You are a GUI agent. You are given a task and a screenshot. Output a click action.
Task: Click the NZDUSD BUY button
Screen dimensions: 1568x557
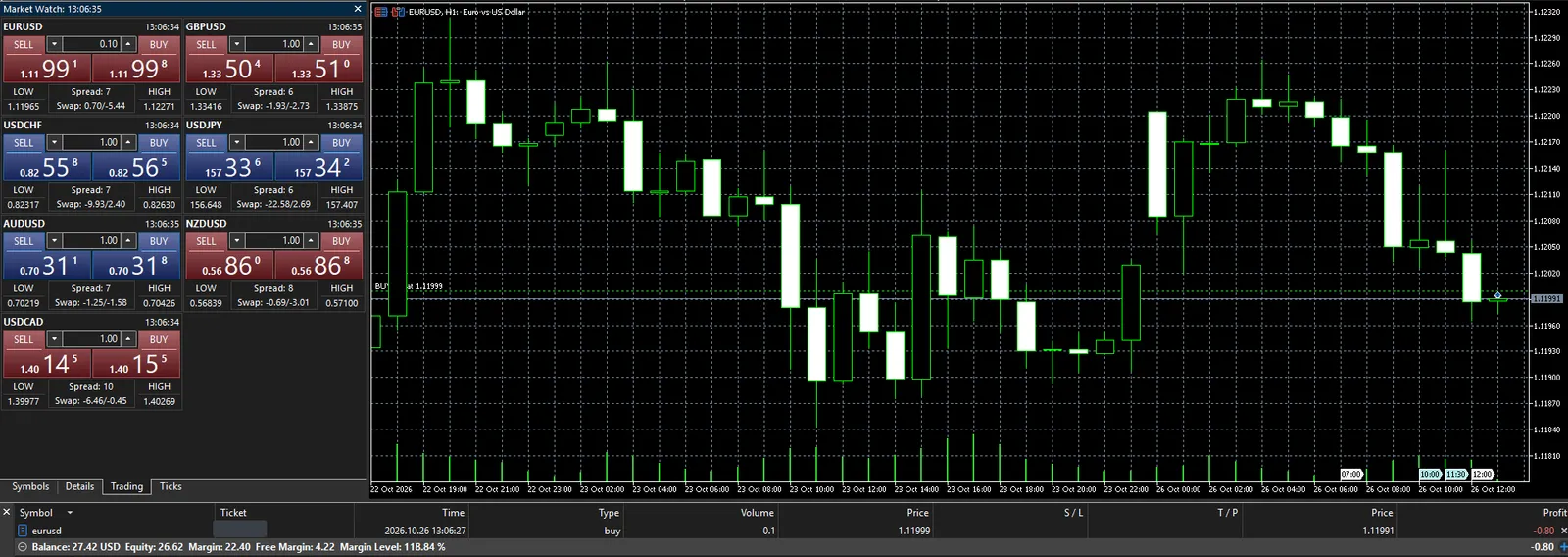click(x=341, y=241)
